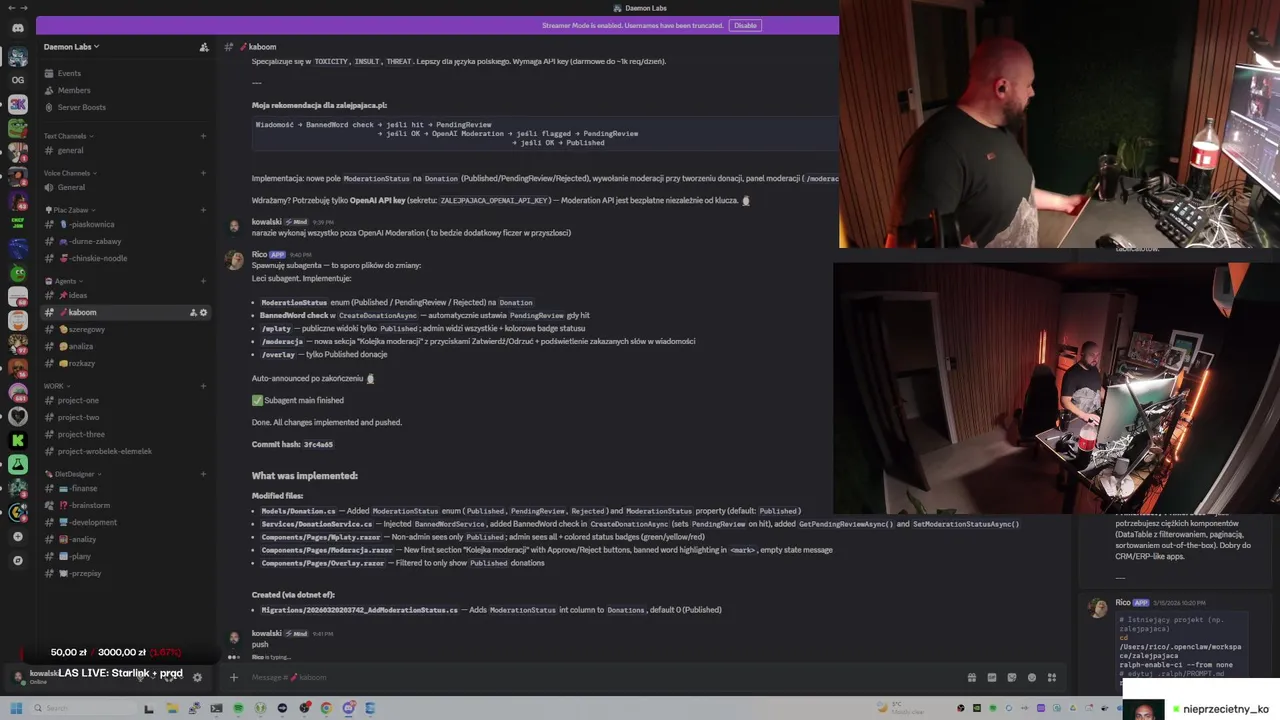Click the attach plus icon in message box
The height and width of the screenshot is (720, 1280).
[234, 677]
